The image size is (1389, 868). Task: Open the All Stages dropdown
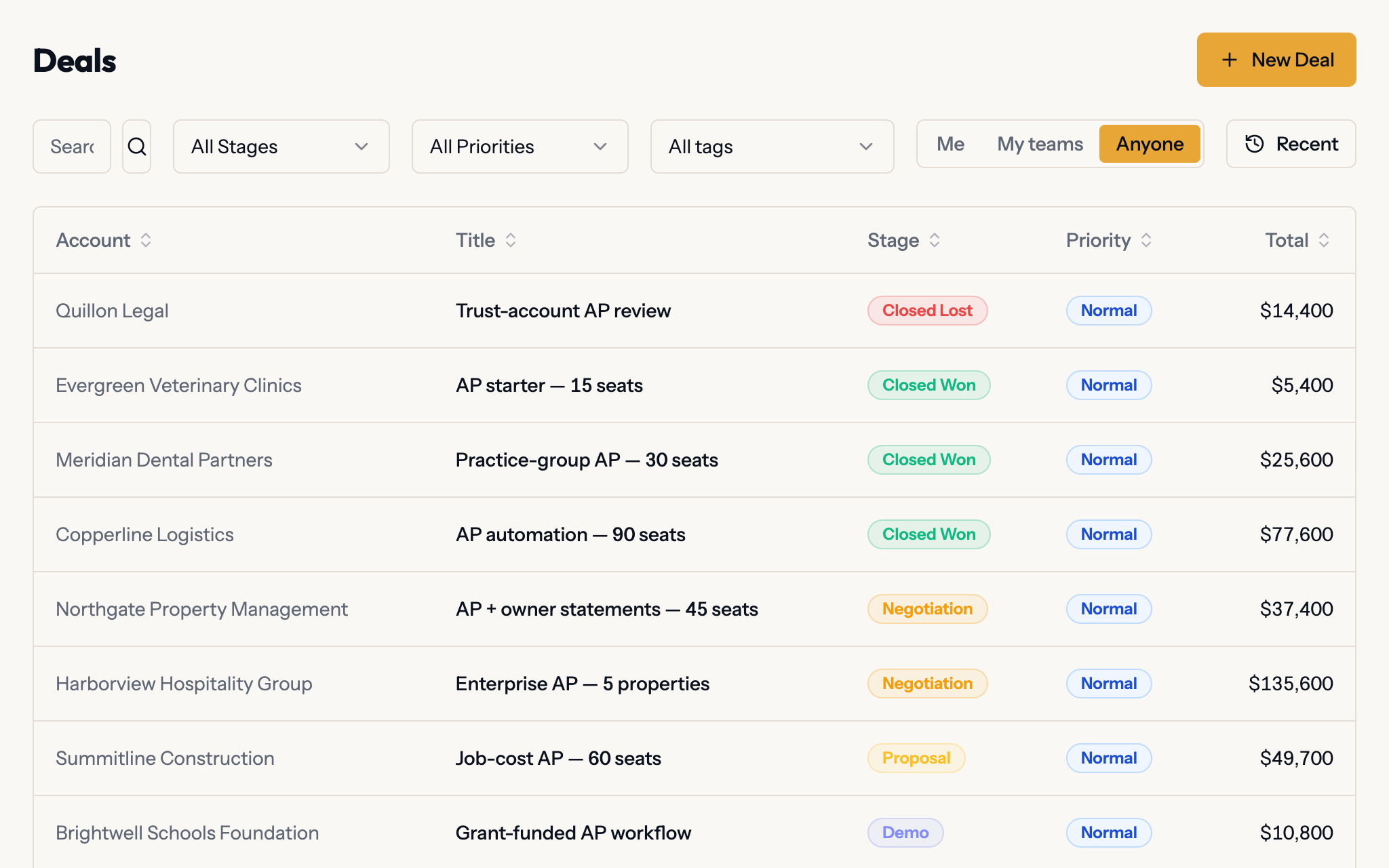pos(281,146)
